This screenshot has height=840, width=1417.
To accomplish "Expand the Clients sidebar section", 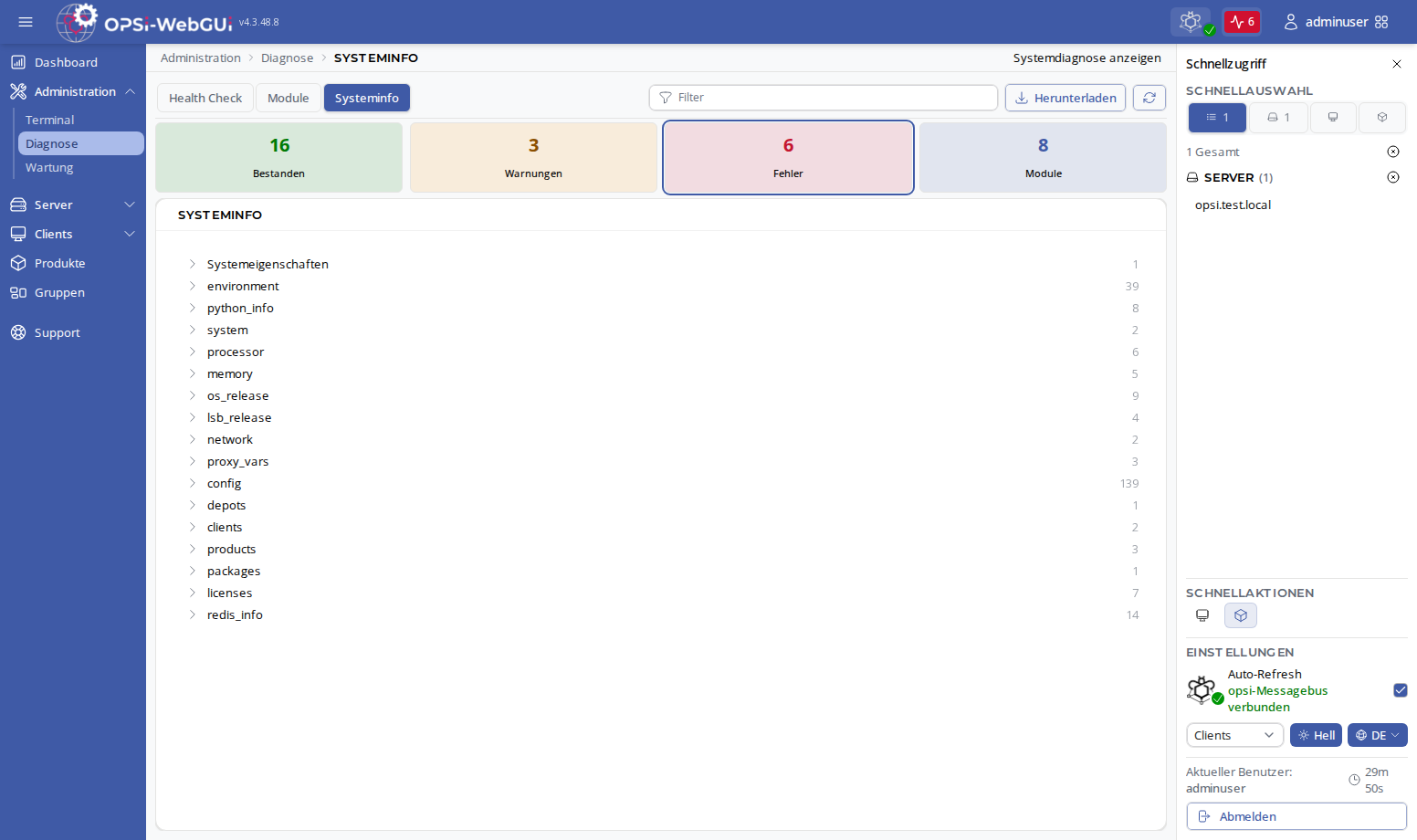I will pos(73,234).
